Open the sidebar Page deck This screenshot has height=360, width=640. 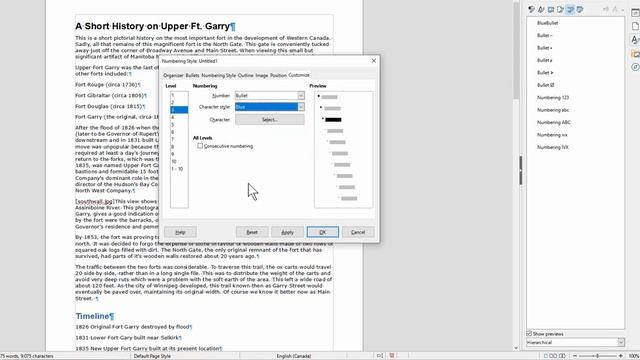635,26
